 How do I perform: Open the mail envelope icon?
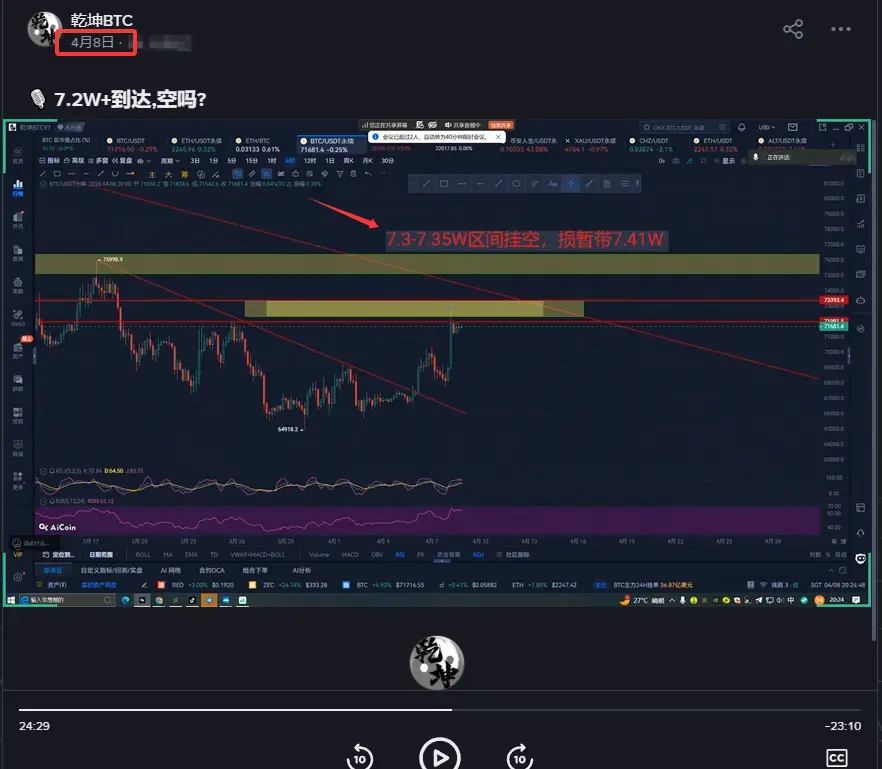pos(793,128)
